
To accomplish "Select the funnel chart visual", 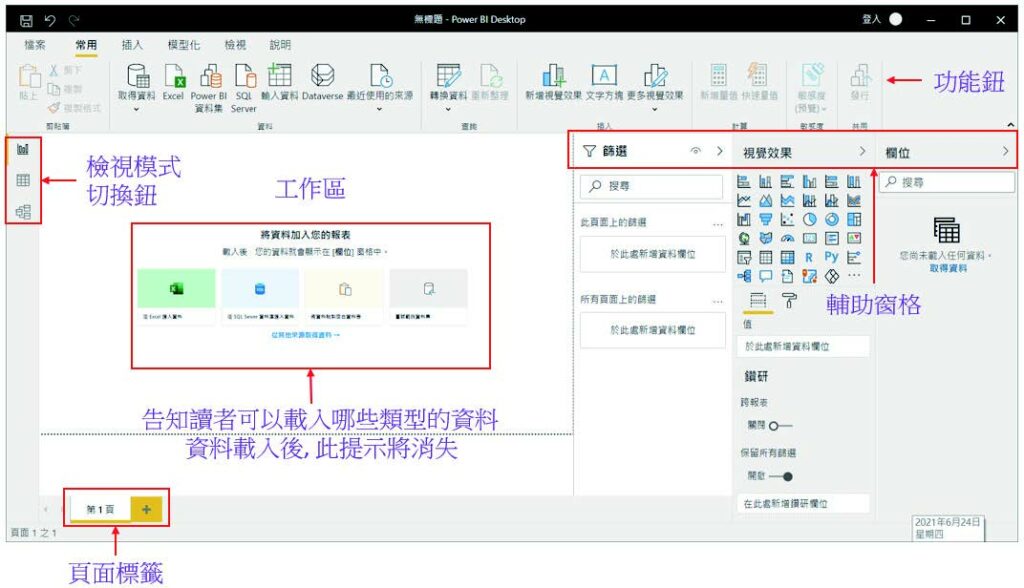I will (x=766, y=220).
